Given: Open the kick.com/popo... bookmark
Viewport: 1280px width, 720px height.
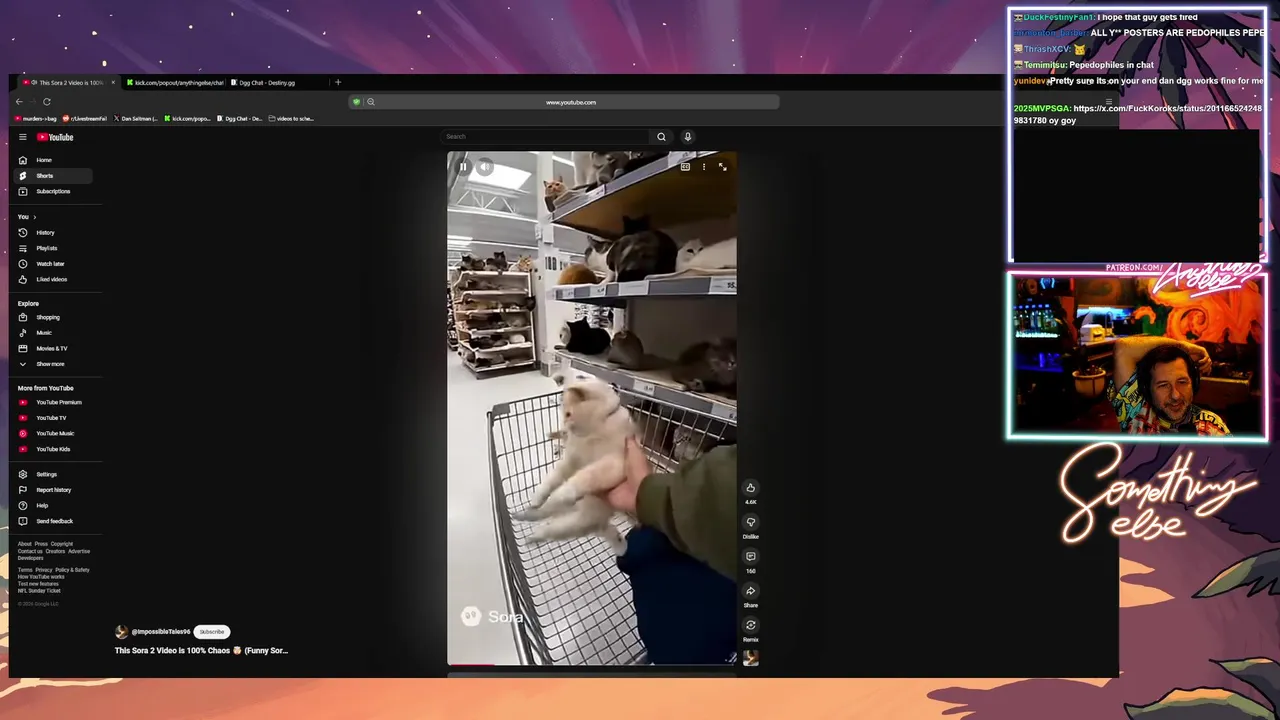Looking at the screenshot, I should coord(188,119).
